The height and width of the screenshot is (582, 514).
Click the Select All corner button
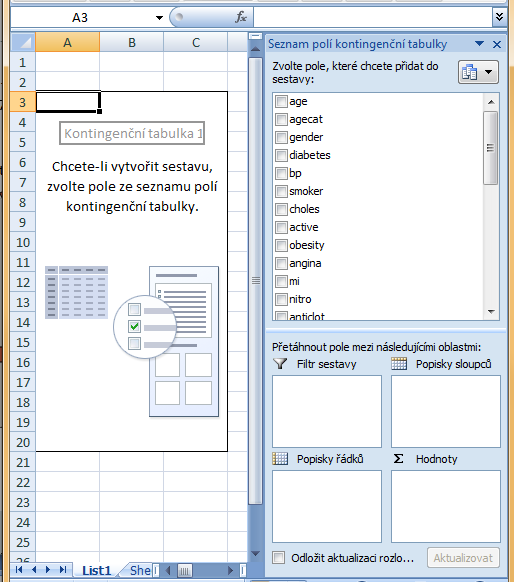pyautogui.click(x=23, y=42)
